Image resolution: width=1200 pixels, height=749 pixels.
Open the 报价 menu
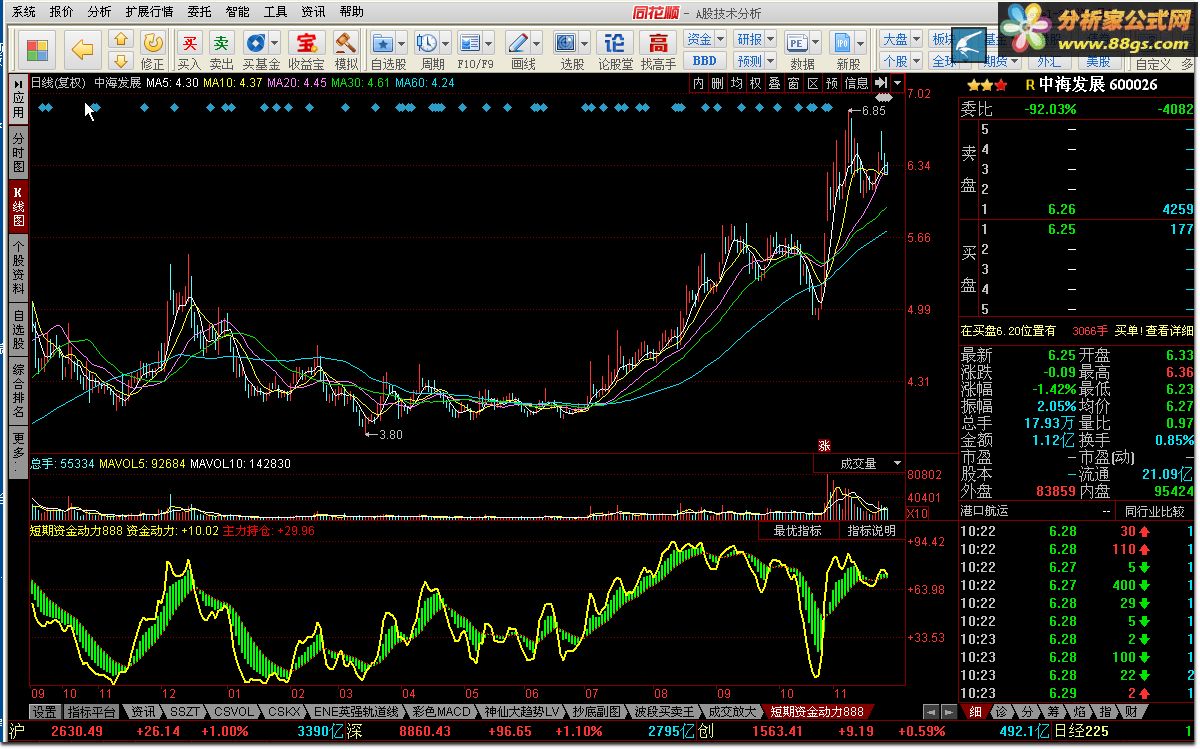[61, 12]
